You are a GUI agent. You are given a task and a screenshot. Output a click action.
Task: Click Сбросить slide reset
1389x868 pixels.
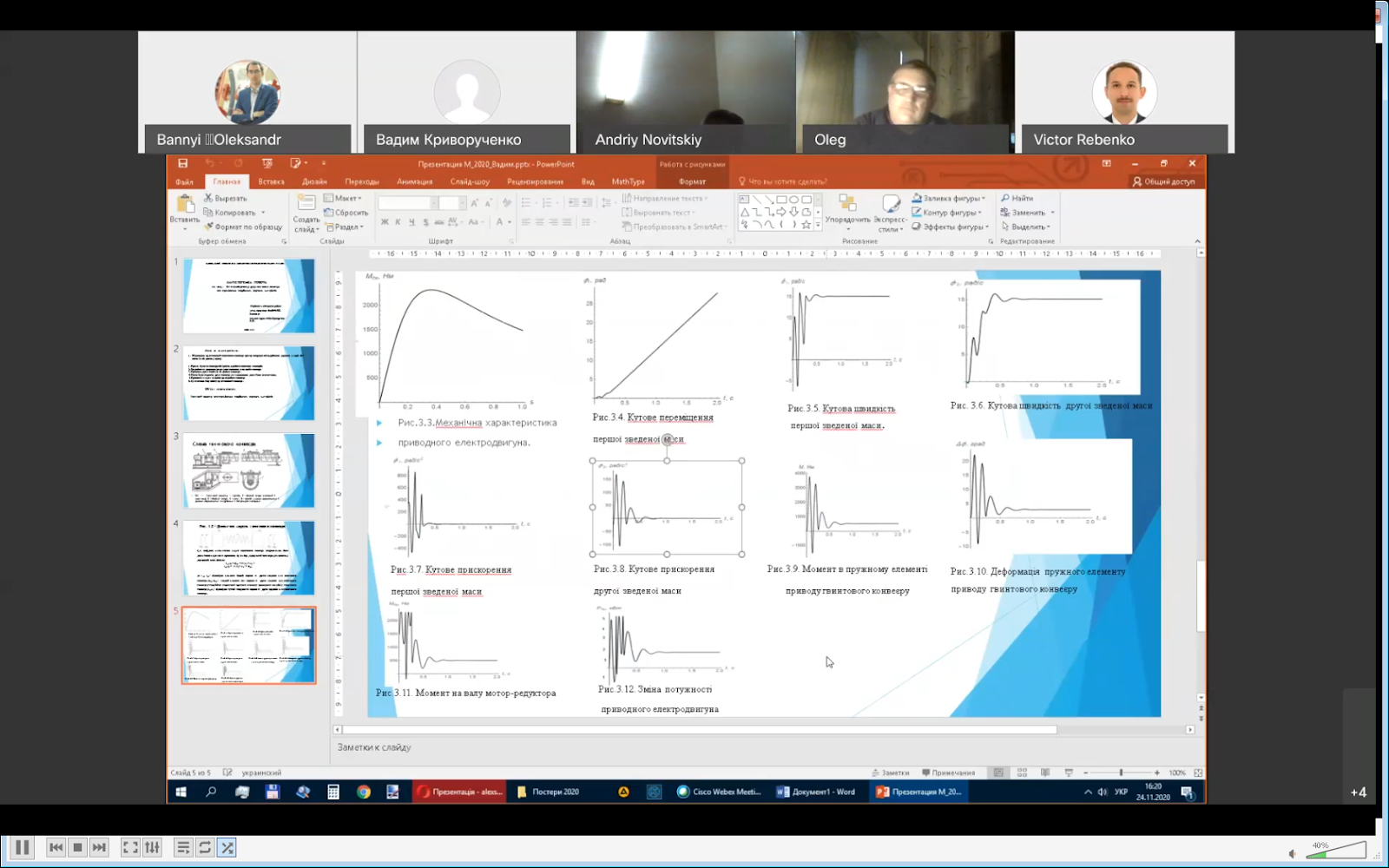coord(346,213)
